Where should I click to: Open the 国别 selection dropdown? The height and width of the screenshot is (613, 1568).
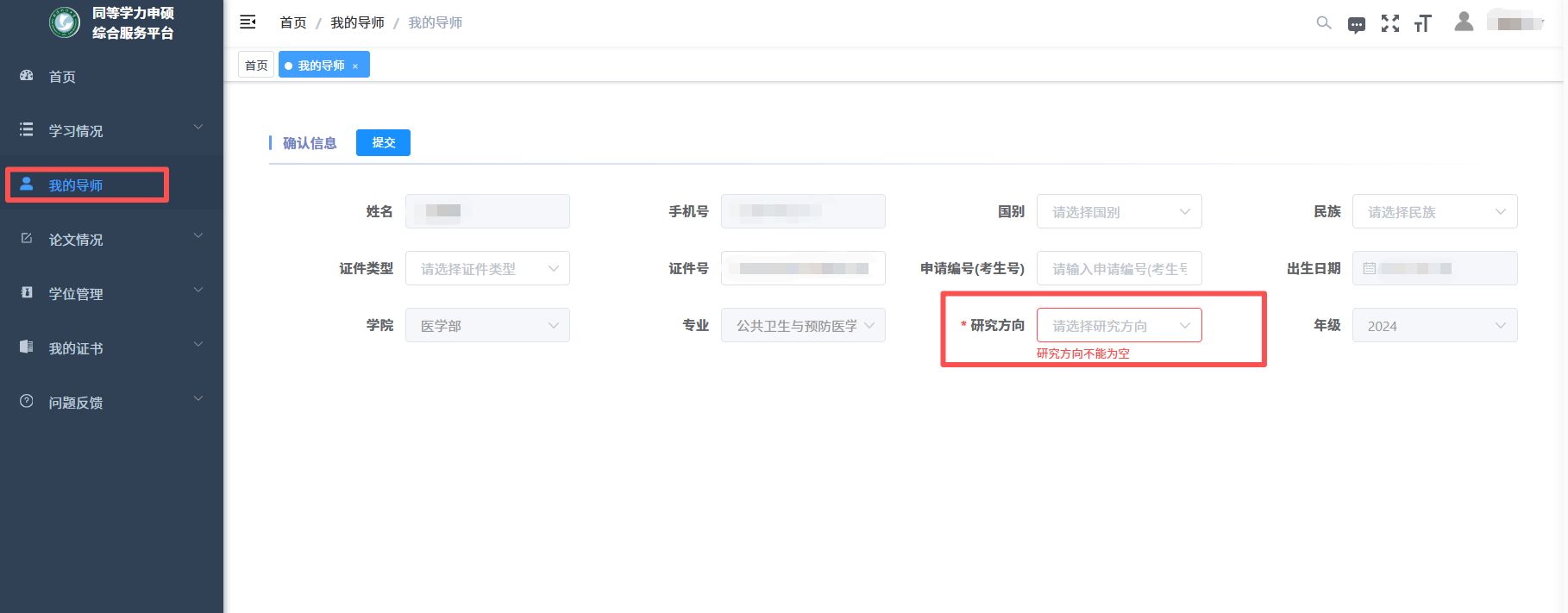coord(1118,211)
